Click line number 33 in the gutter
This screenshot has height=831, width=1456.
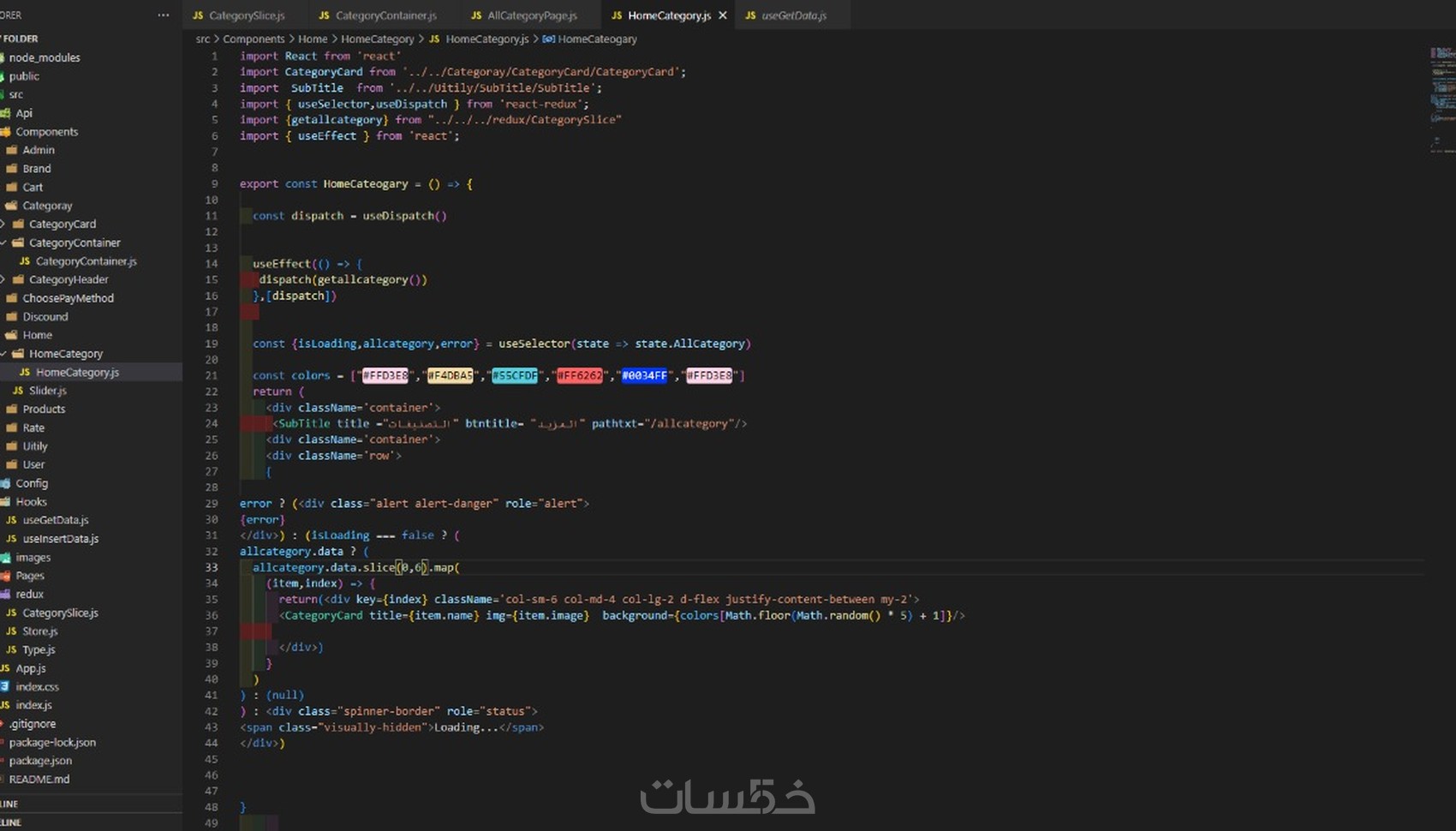211,567
